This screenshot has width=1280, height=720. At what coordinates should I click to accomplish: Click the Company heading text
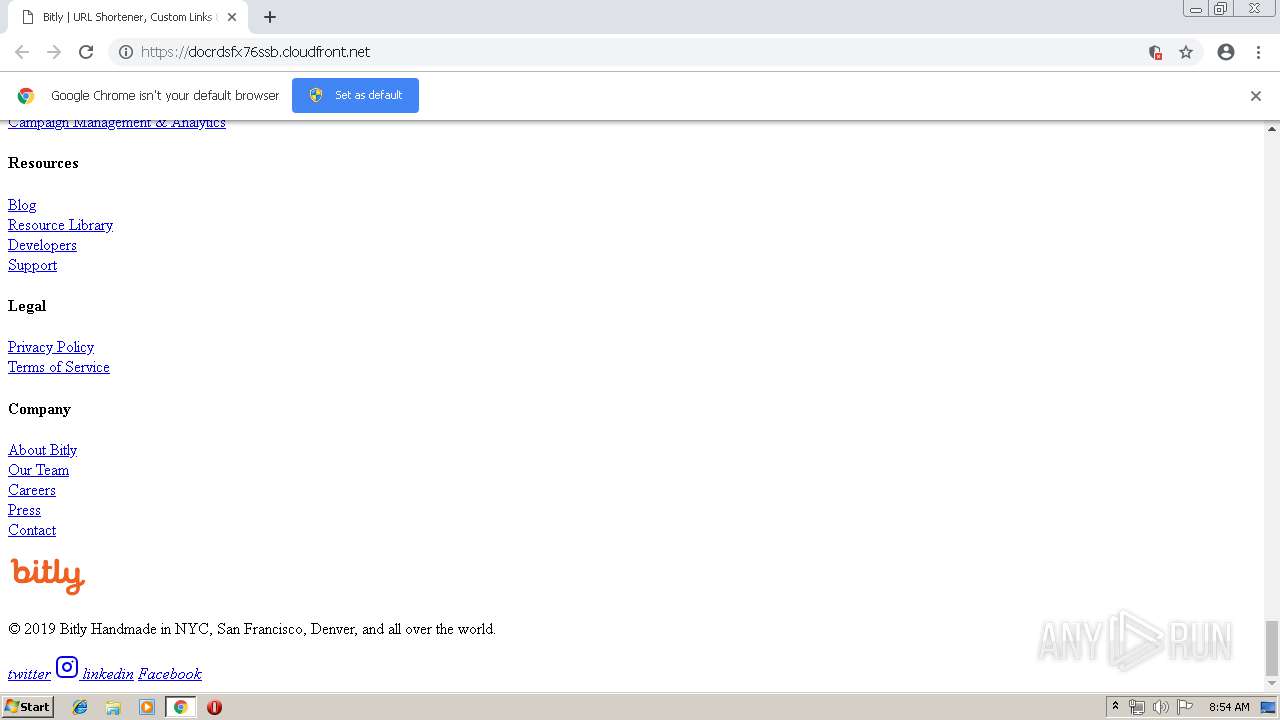point(39,409)
